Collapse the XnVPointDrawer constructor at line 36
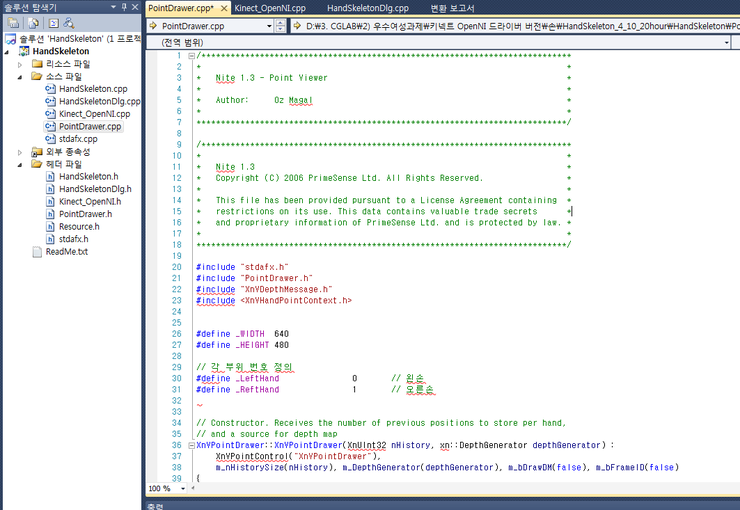 pos(192,445)
